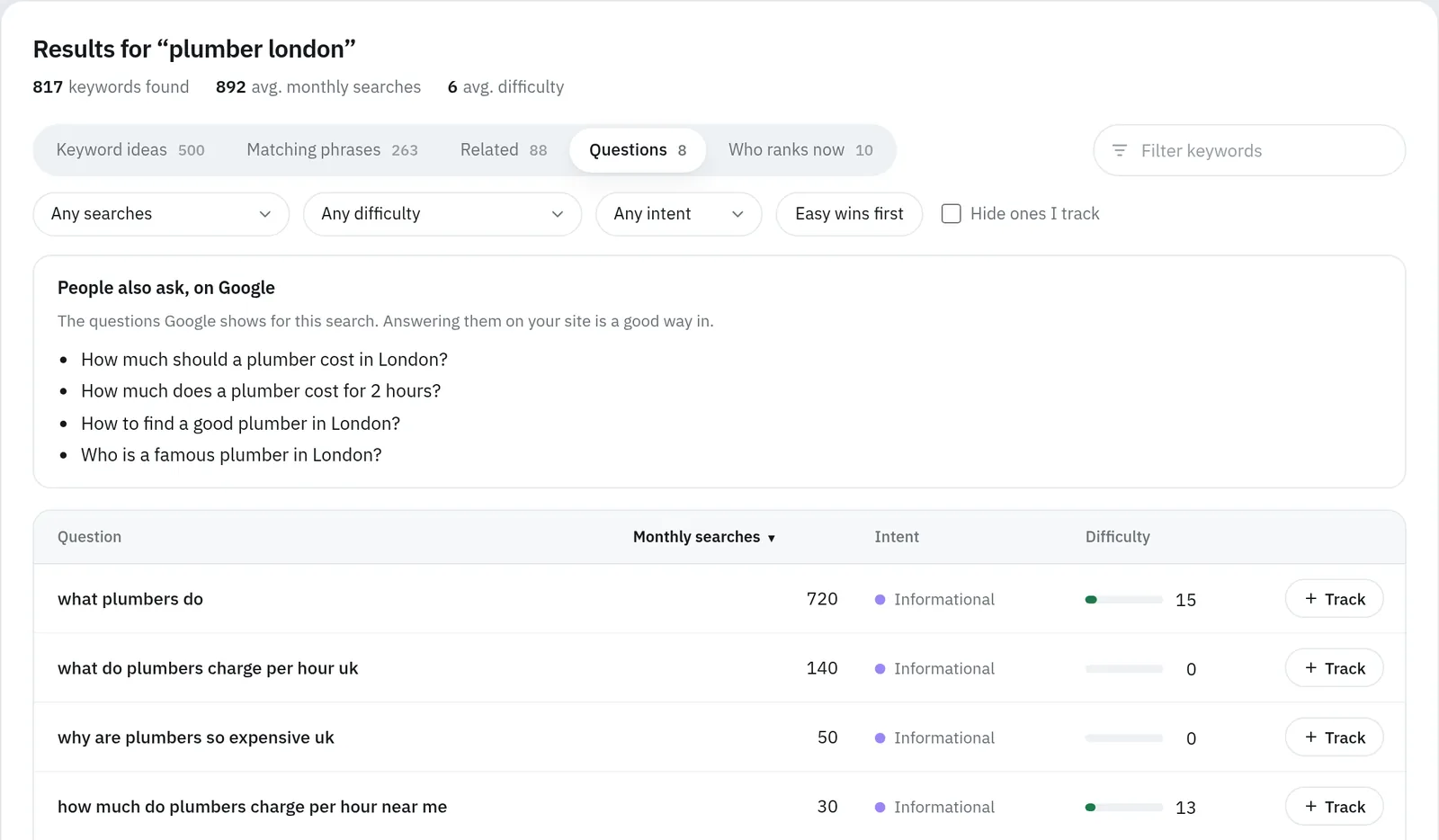This screenshot has width=1439, height=840.
Task: Click the Intent column header
Action: [897, 537]
